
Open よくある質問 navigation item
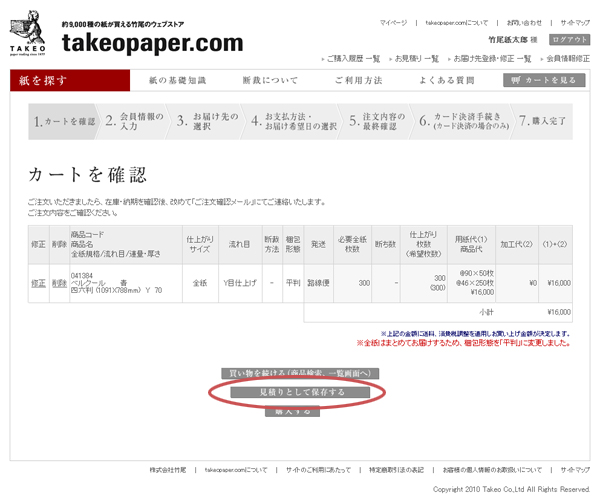click(446, 80)
